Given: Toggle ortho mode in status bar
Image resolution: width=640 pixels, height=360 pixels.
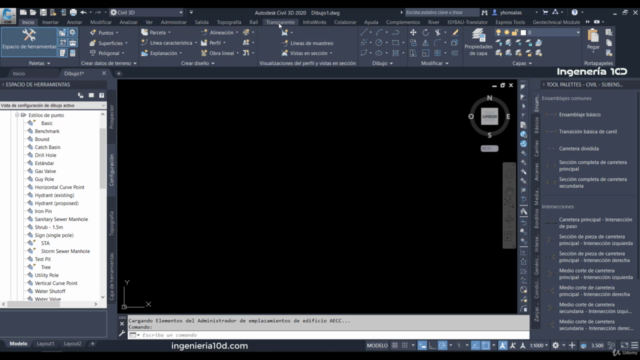Looking at the screenshot, I should (x=432, y=345).
